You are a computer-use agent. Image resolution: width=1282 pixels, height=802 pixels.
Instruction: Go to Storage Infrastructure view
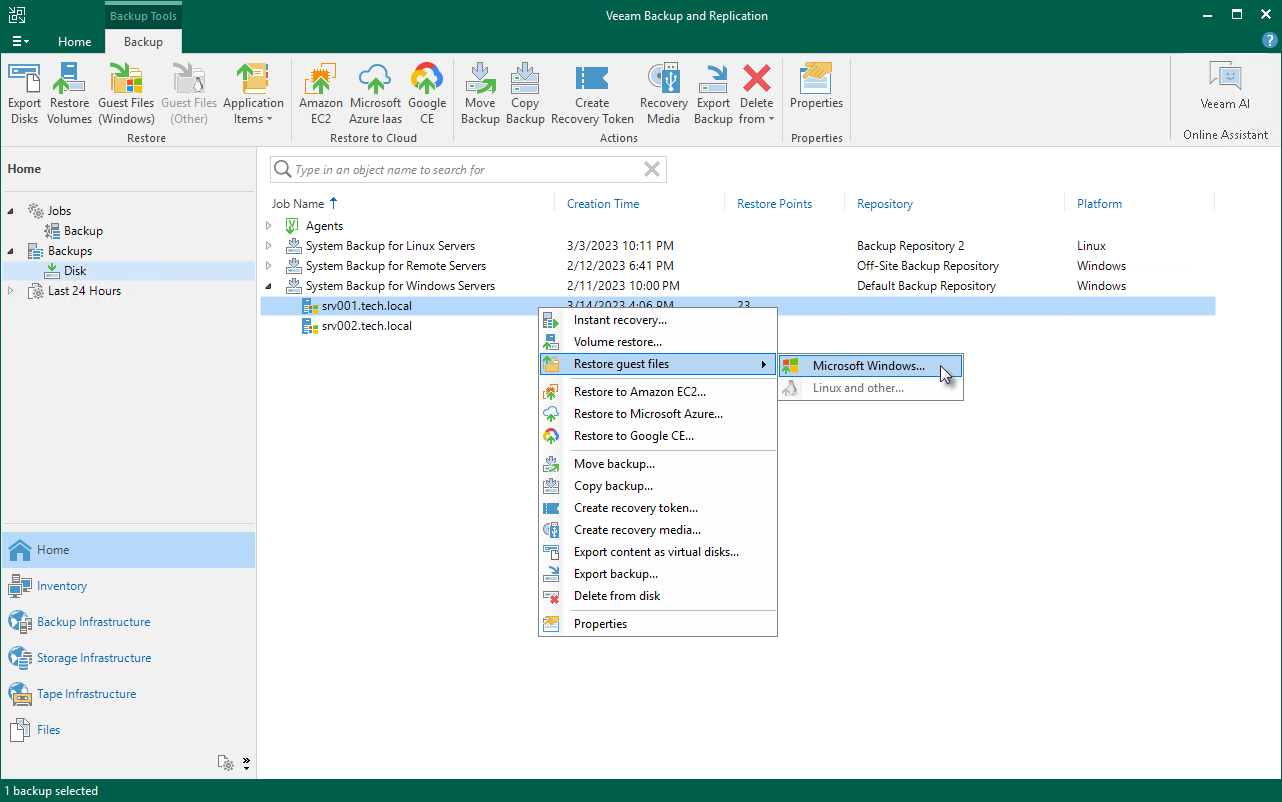(x=128, y=658)
